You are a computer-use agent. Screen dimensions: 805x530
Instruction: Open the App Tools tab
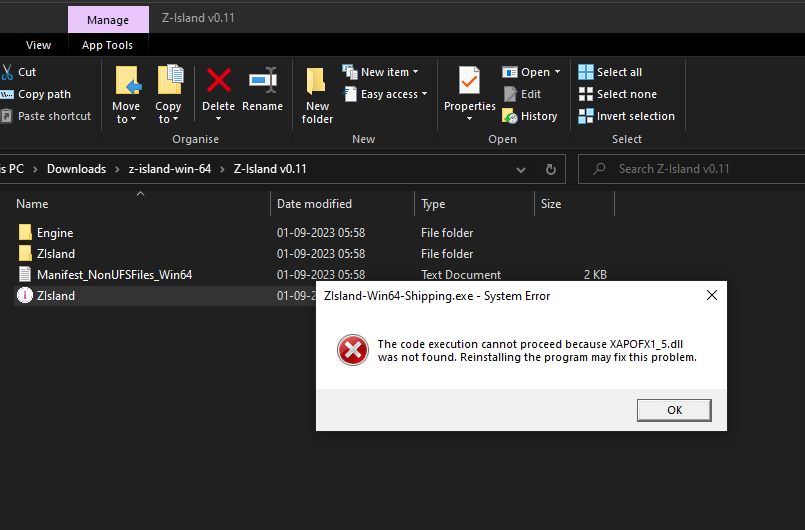click(107, 45)
